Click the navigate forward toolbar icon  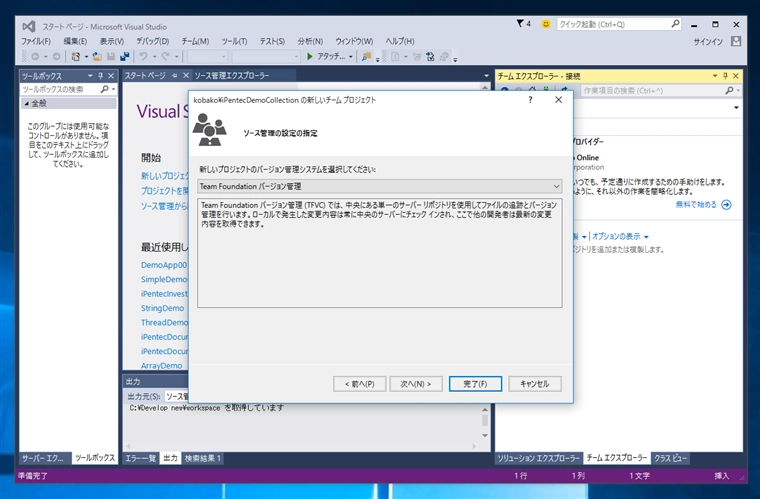tap(56, 57)
